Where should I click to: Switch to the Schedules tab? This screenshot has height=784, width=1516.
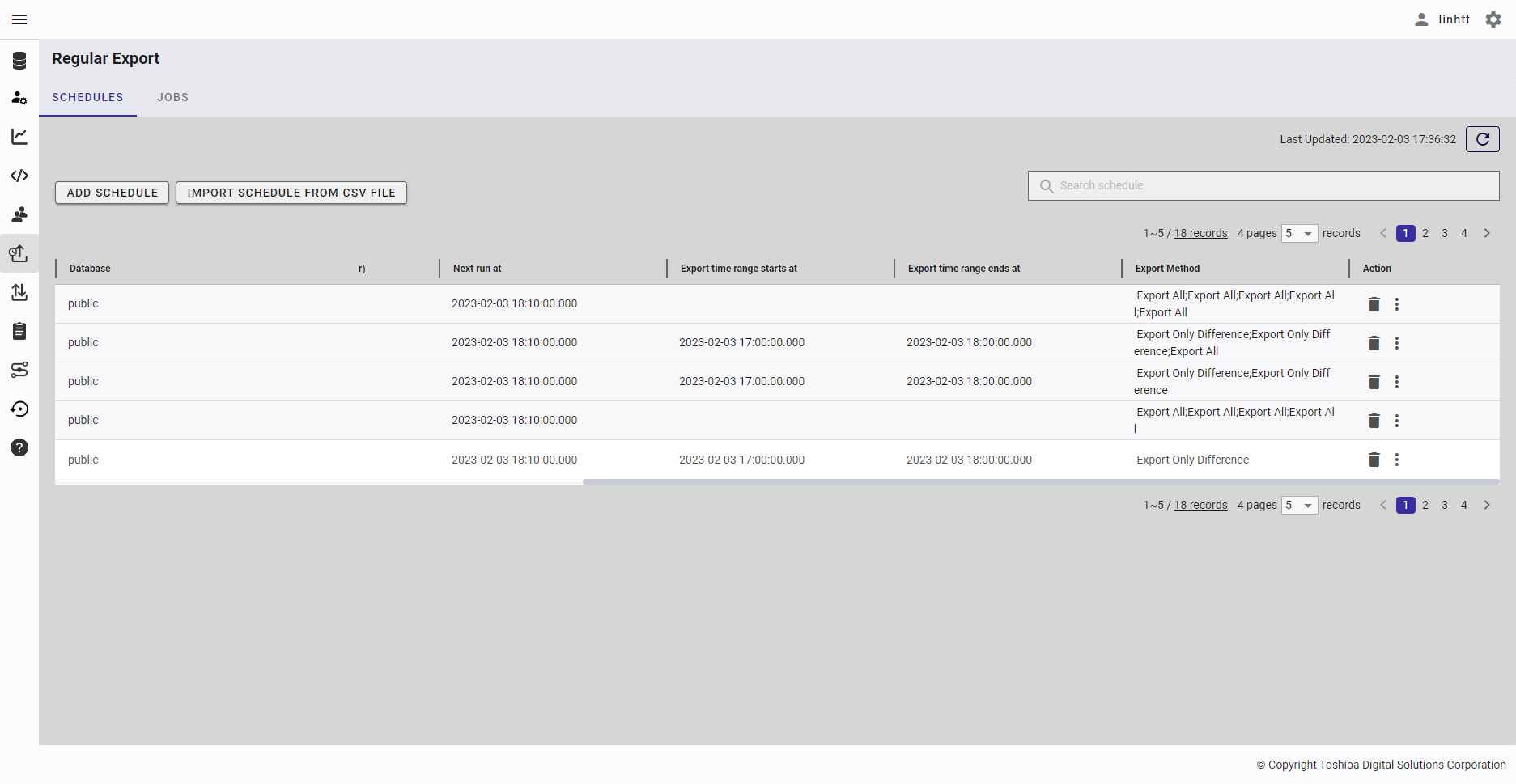click(87, 97)
